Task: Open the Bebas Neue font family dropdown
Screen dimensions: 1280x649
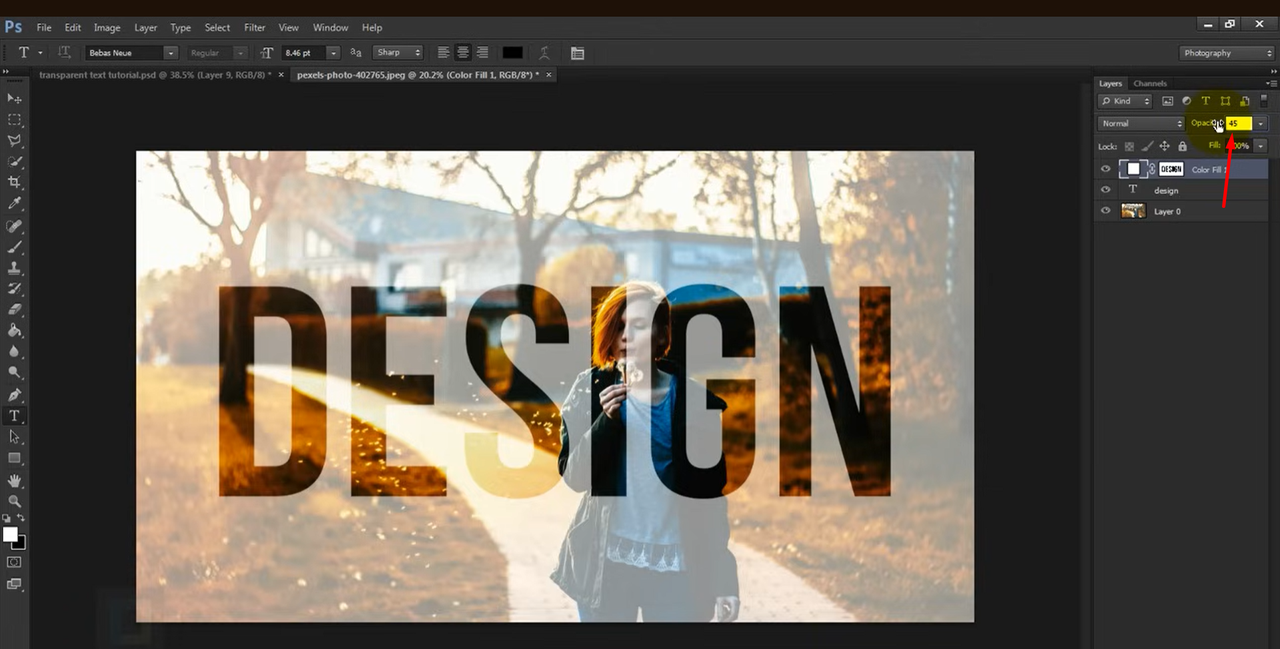Action: pos(170,53)
